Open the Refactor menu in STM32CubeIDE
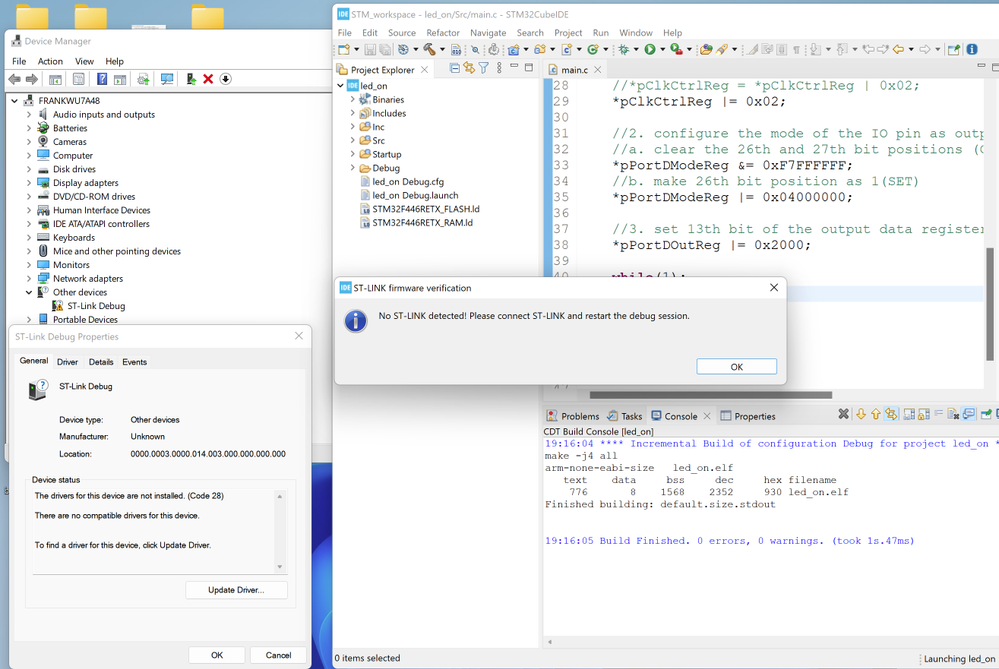999x669 pixels. (x=443, y=32)
